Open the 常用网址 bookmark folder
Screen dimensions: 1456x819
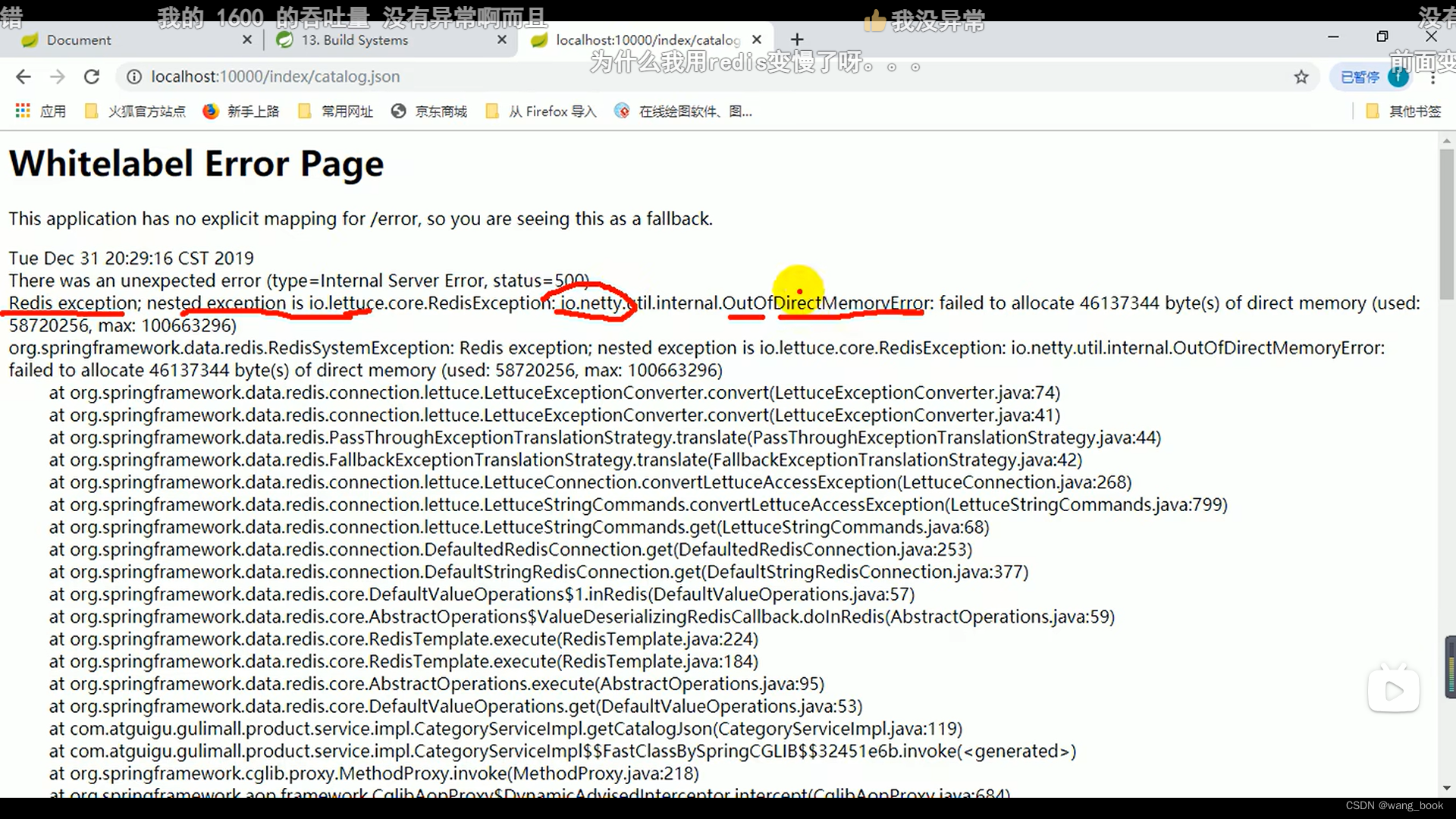pos(336,111)
